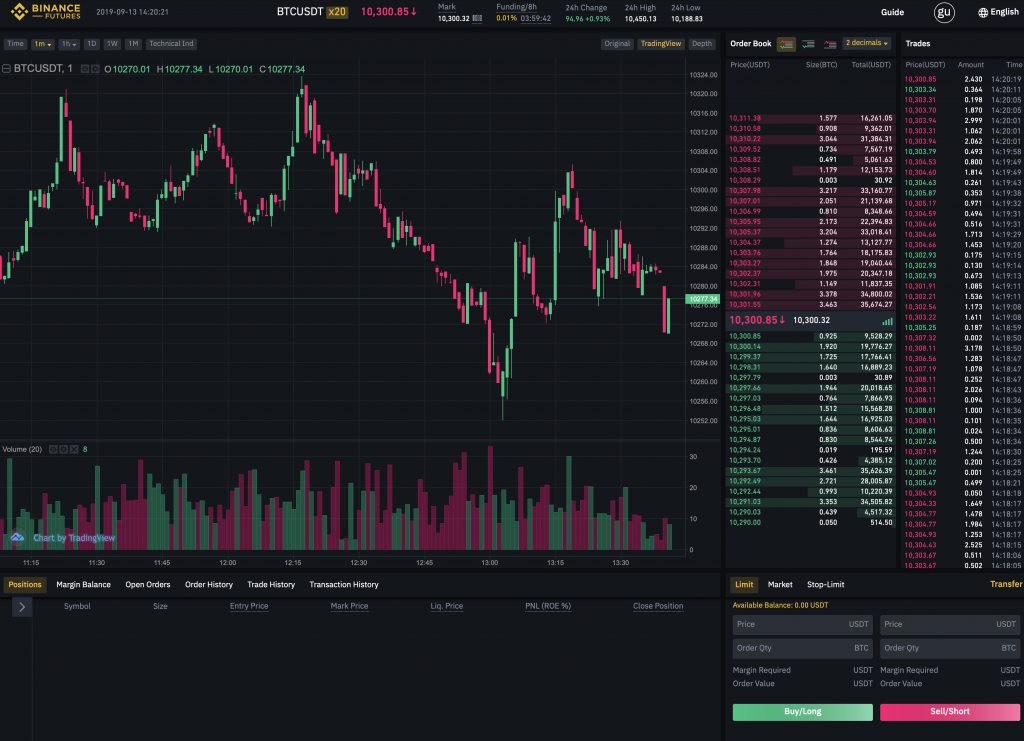Remove the Volume indicator with its X icon
Screen dimensions: 1024x741
(73, 449)
